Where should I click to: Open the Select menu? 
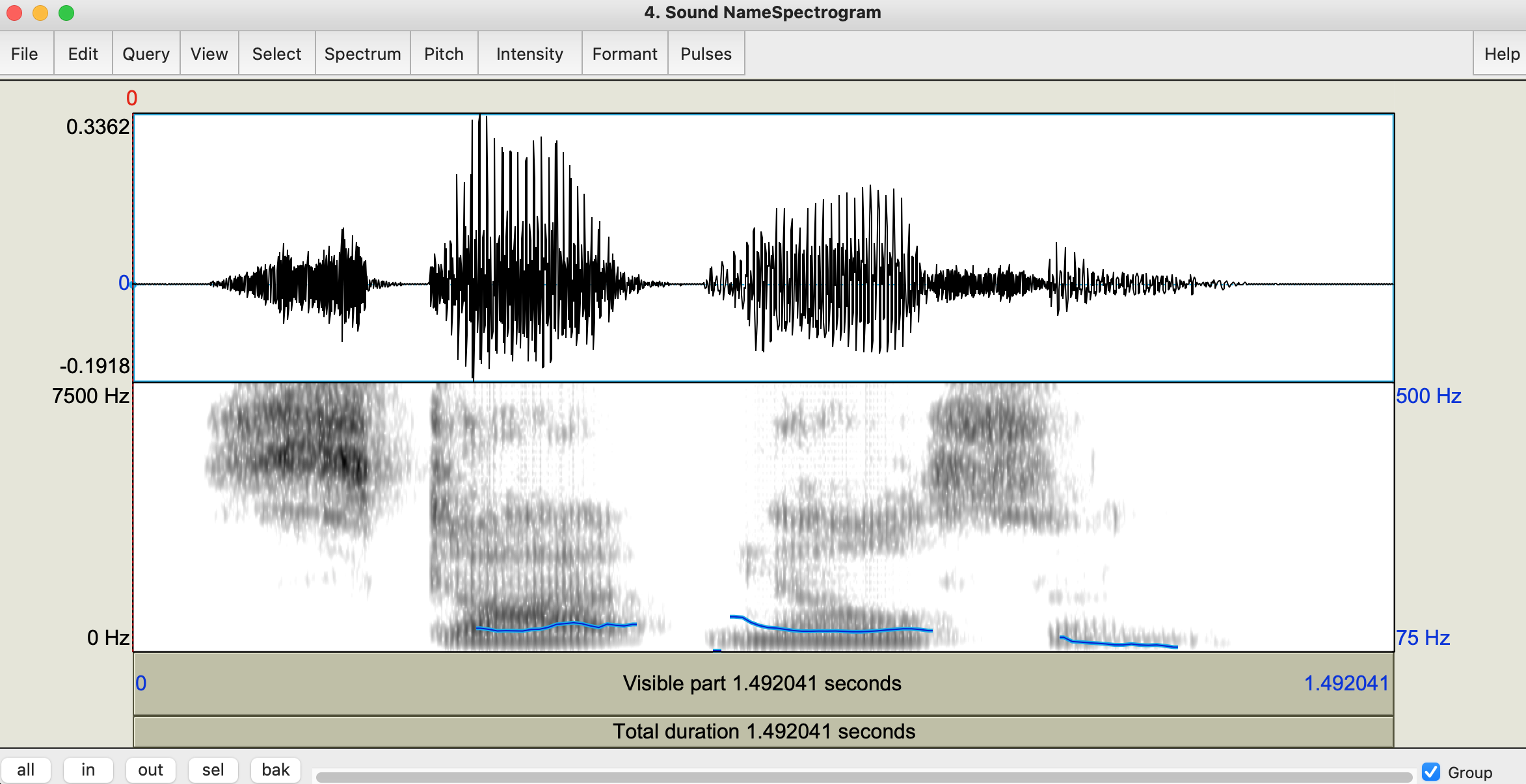coord(276,54)
